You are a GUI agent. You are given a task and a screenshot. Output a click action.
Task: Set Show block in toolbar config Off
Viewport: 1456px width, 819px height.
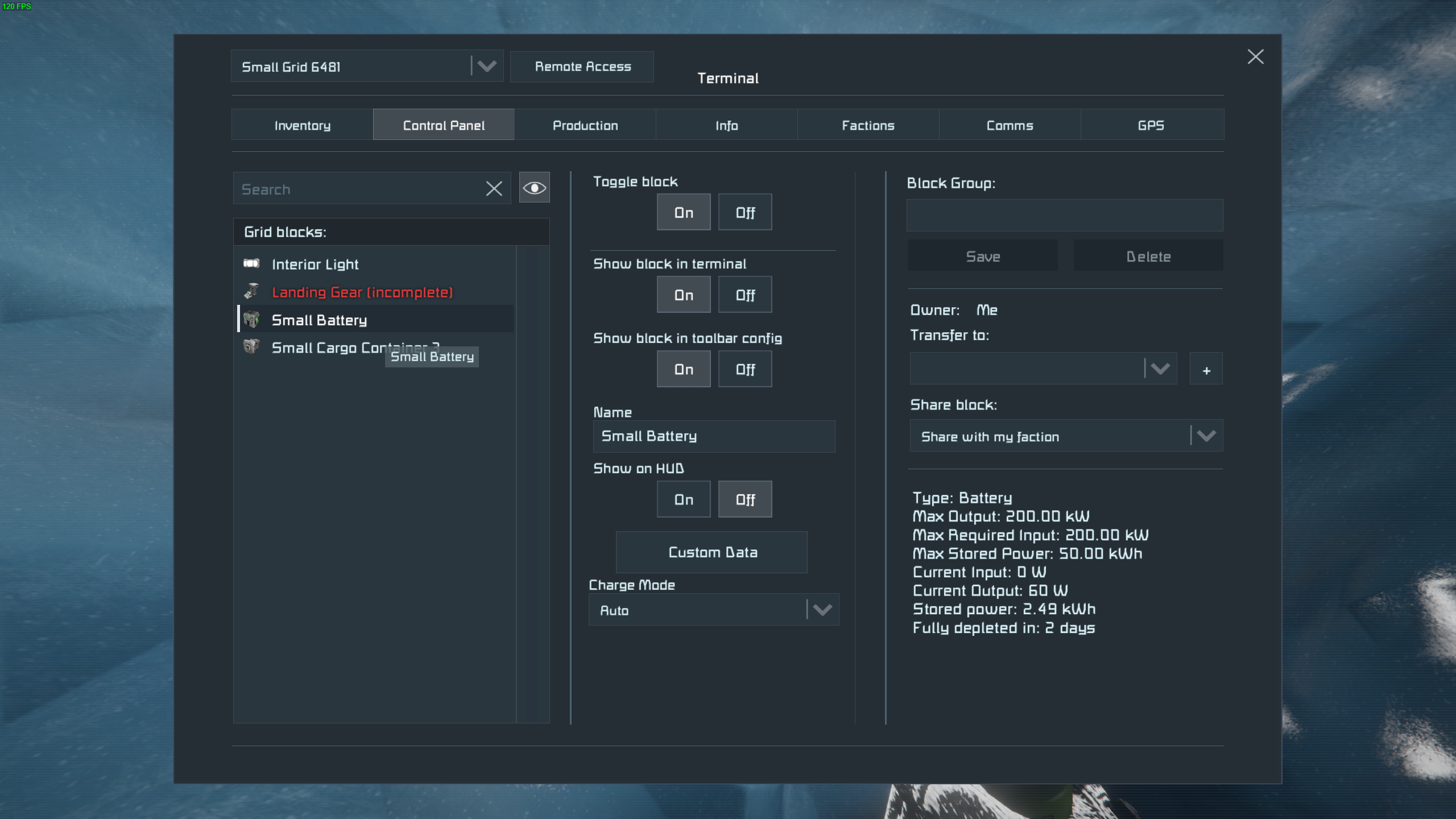(744, 370)
